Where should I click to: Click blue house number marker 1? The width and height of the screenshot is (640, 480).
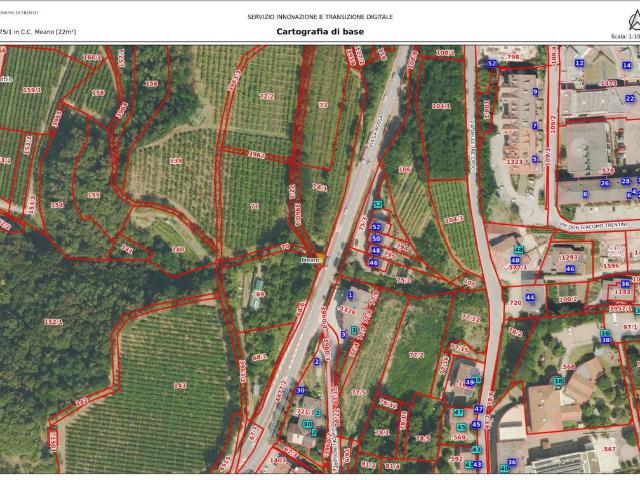pyautogui.click(x=350, y=295)
